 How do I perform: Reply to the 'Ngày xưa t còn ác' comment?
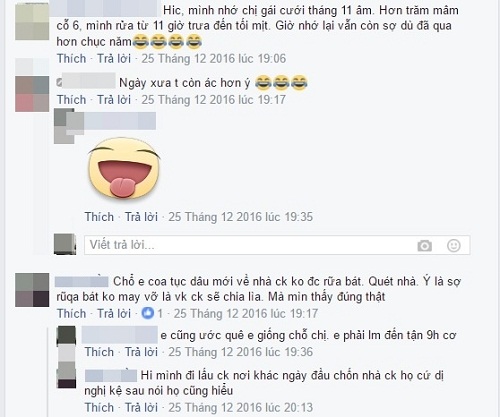(x=114, y=100)
